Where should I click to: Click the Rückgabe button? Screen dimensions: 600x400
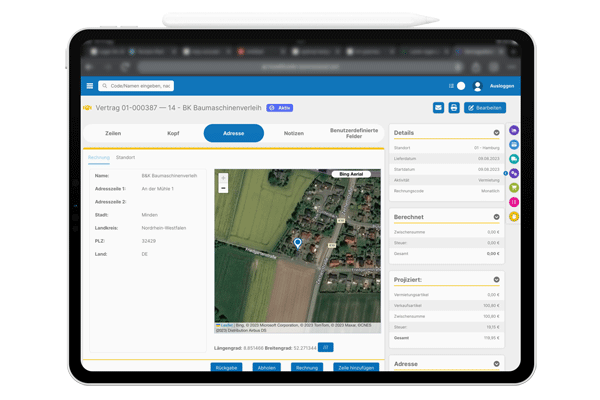(x=227, y=367)
